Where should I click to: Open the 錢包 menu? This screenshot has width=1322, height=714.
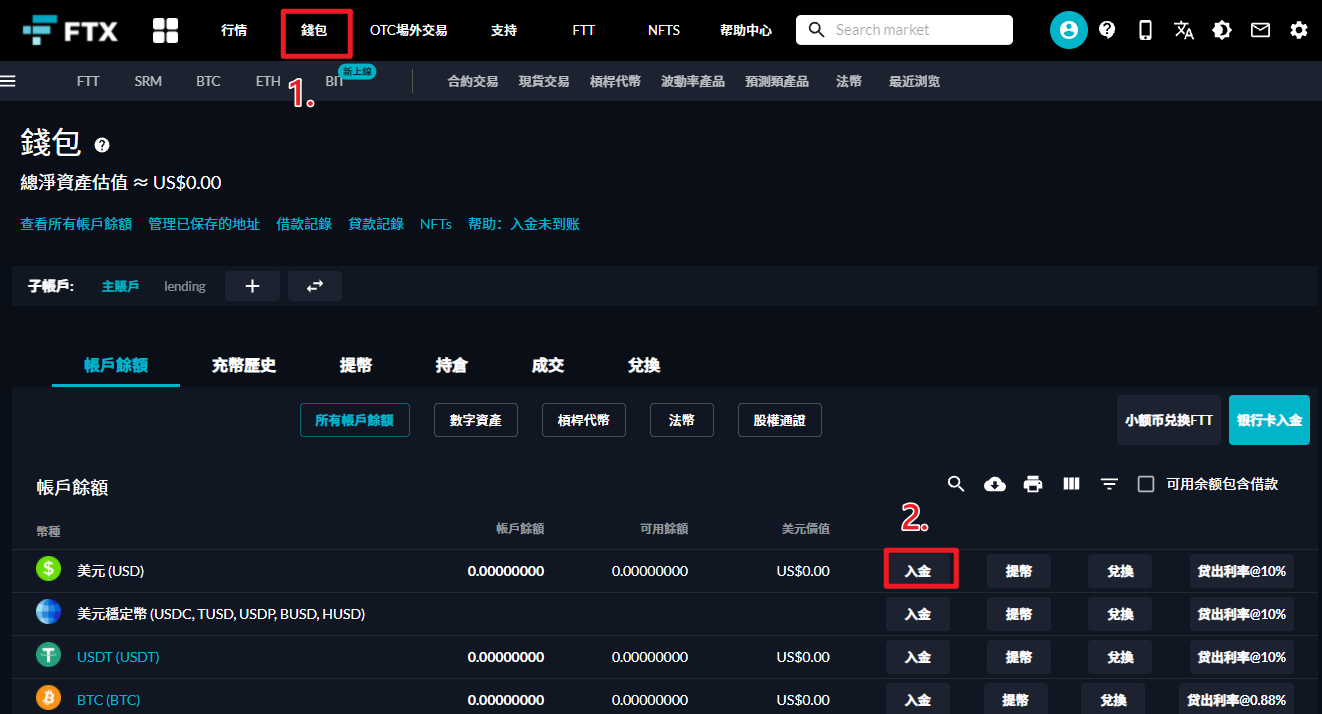click(x=314, y=30)
